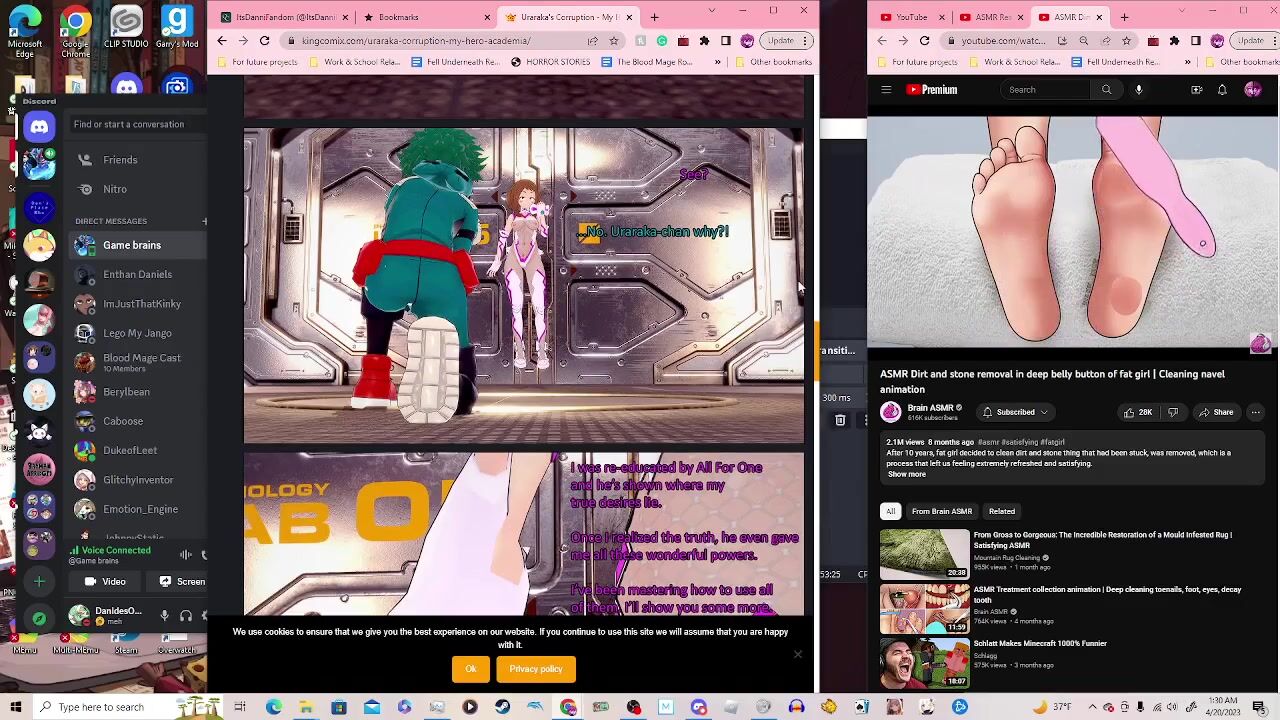Open YouTube create video icon
The width and height of the screenshot is (1280, 720).
point(1196,90)
